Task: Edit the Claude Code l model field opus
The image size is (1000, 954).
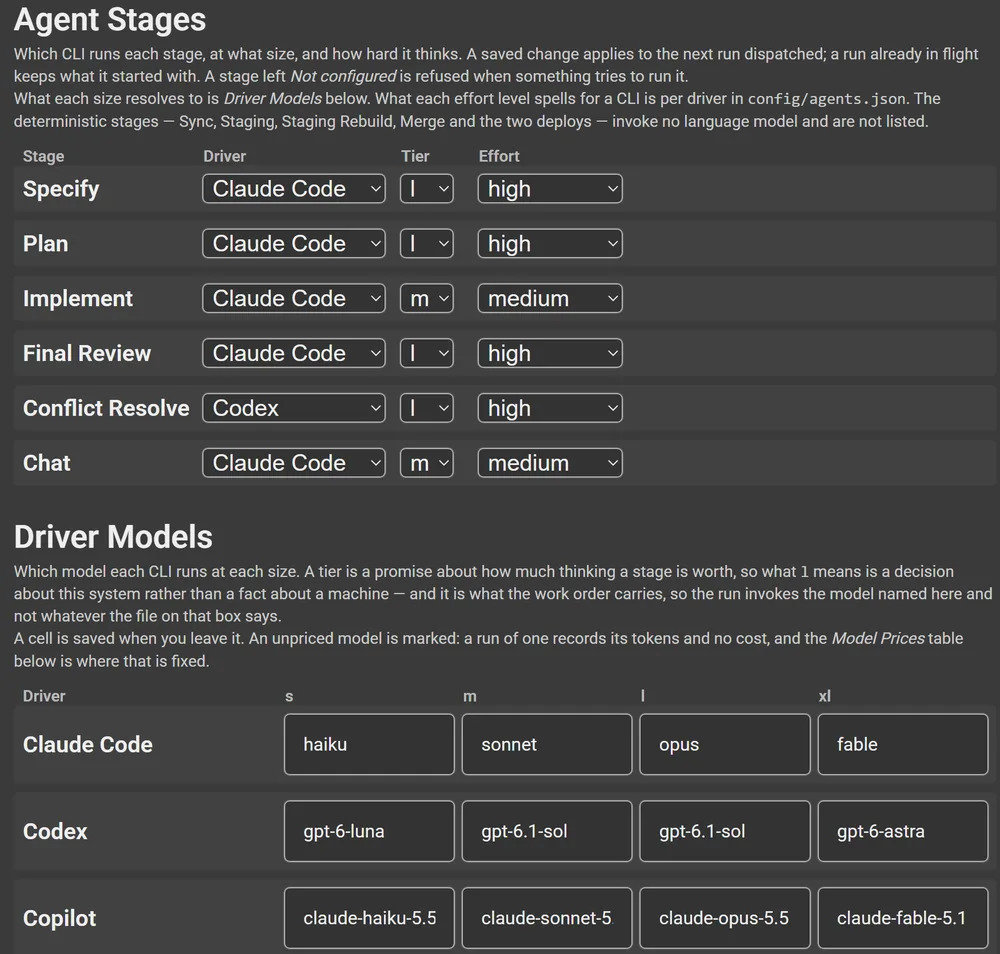Action: [724, 744]
